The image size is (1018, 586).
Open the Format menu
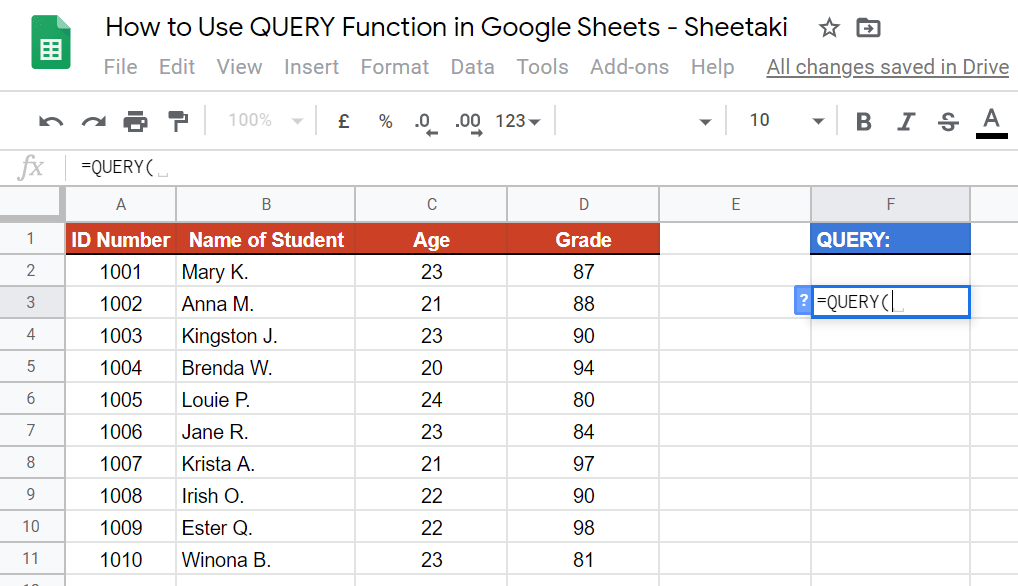(394, 67)
